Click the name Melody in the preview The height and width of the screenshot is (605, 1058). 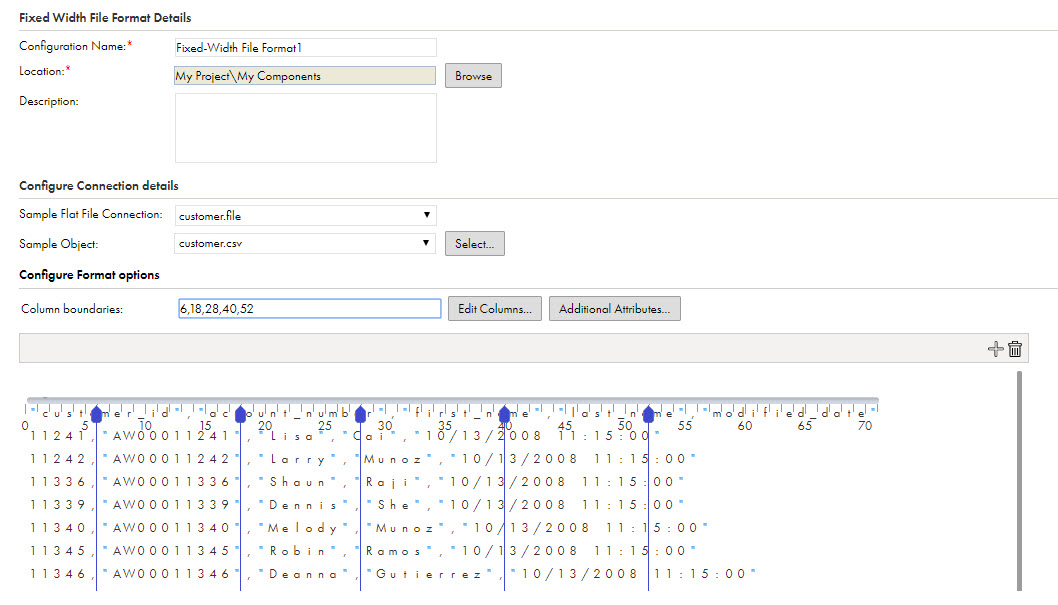303,528
